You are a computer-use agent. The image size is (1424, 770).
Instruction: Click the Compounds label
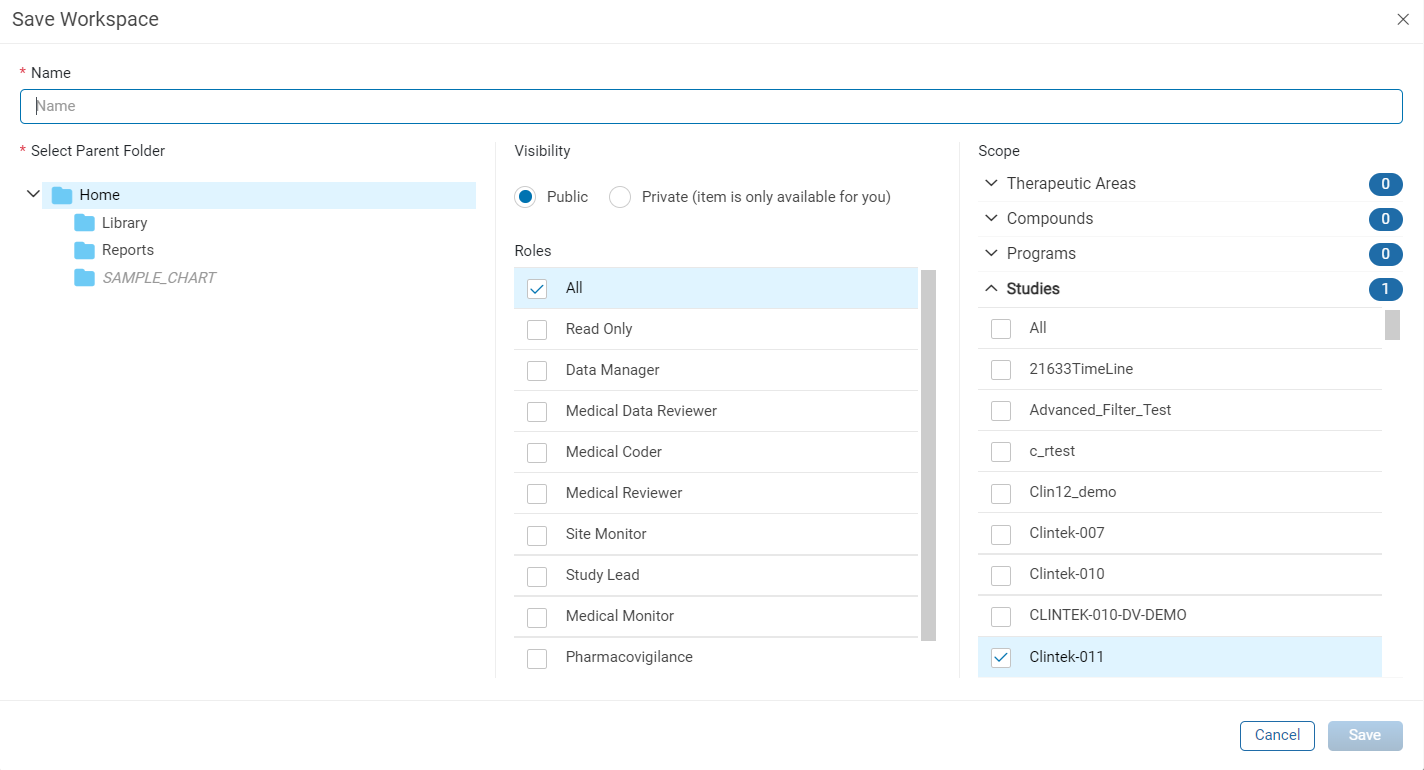pyautogui.click(x=1050, y=218)
